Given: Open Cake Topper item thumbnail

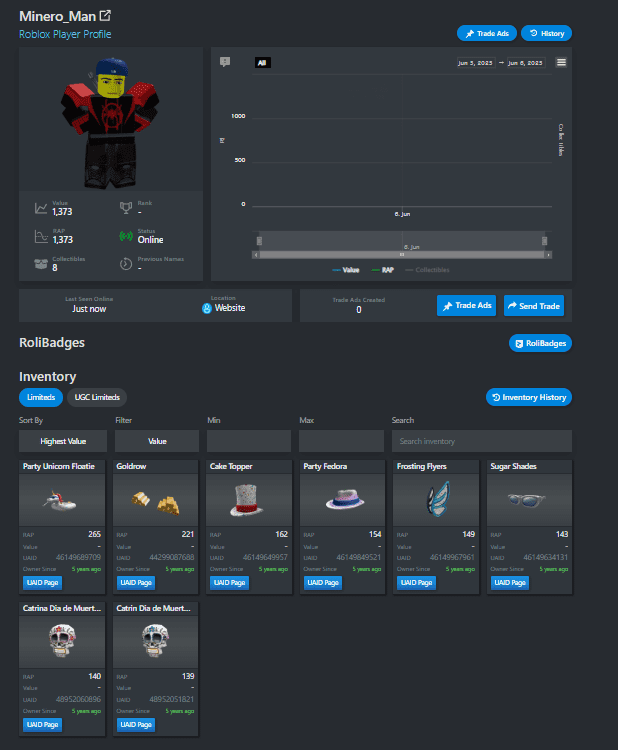Looking at the screenshot, I should point(249,500).
